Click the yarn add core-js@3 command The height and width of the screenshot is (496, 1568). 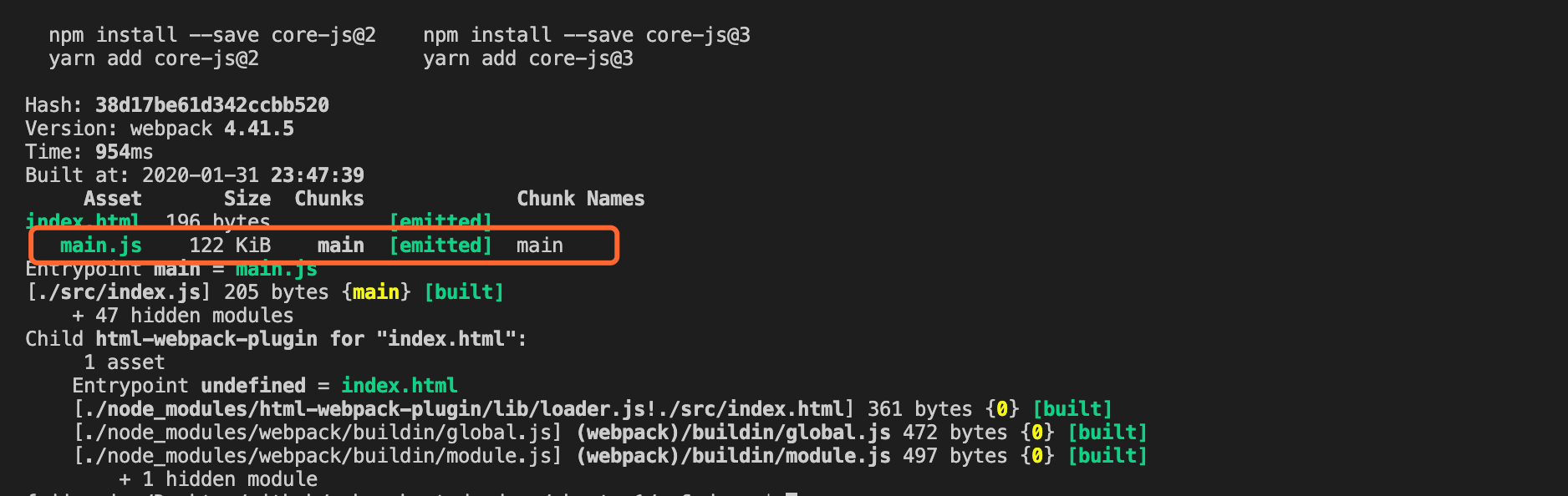point(527,58)
